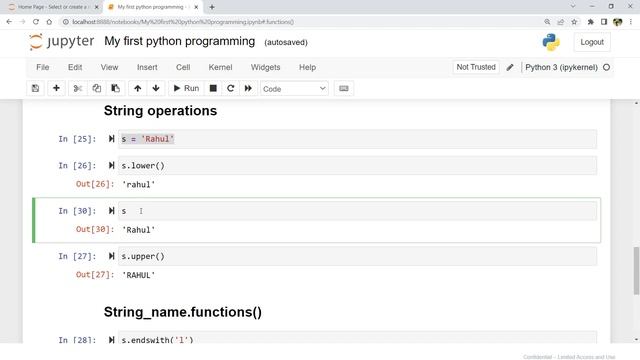Open browser extensions puzzle icon
Viewport: 640px width, 360px height.
[x=590, y=22]
